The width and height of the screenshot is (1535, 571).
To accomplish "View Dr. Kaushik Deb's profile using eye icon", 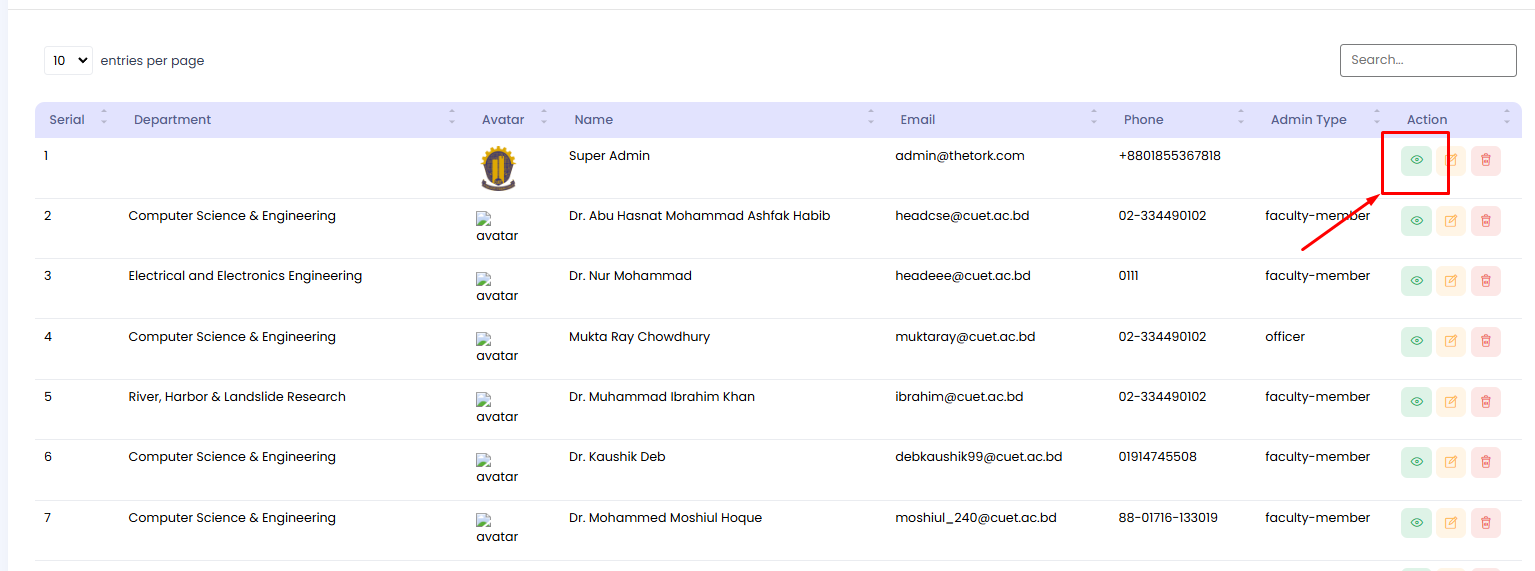I will (1416, 462).
